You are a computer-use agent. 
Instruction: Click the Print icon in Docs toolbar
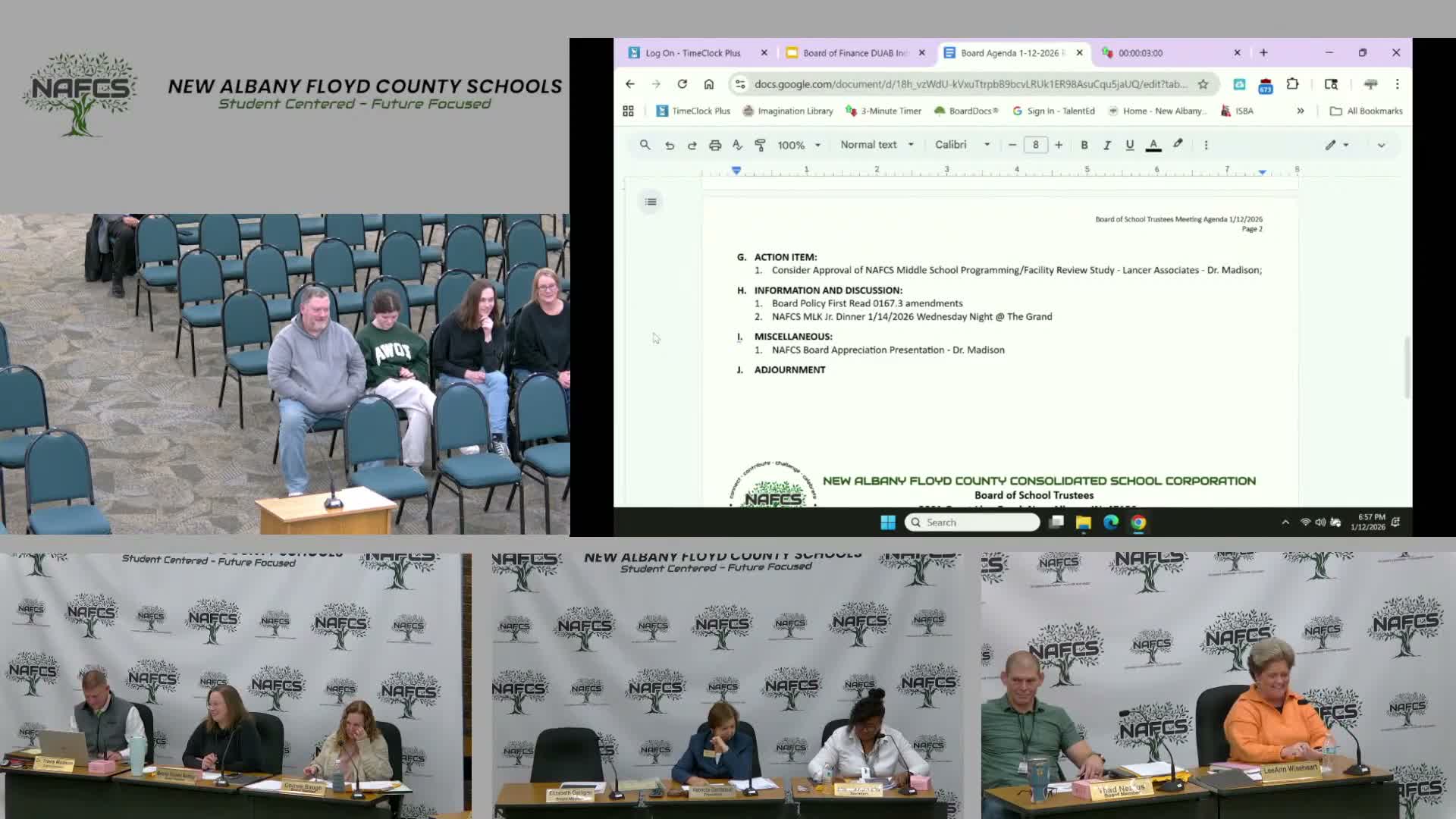[x=714, y=145]
